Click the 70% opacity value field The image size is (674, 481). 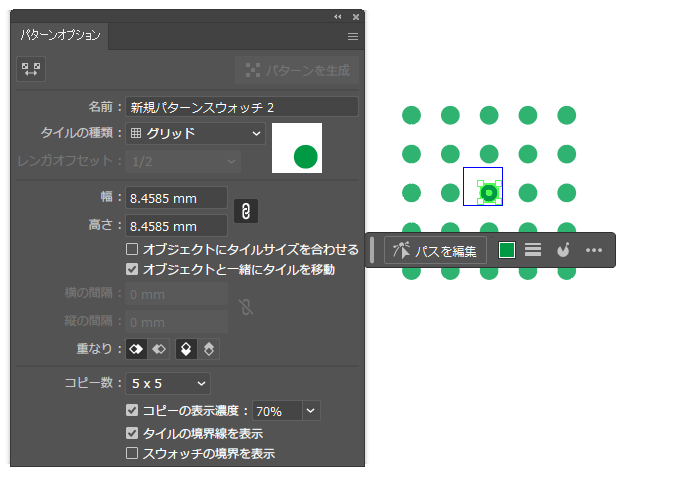point(277,411)
